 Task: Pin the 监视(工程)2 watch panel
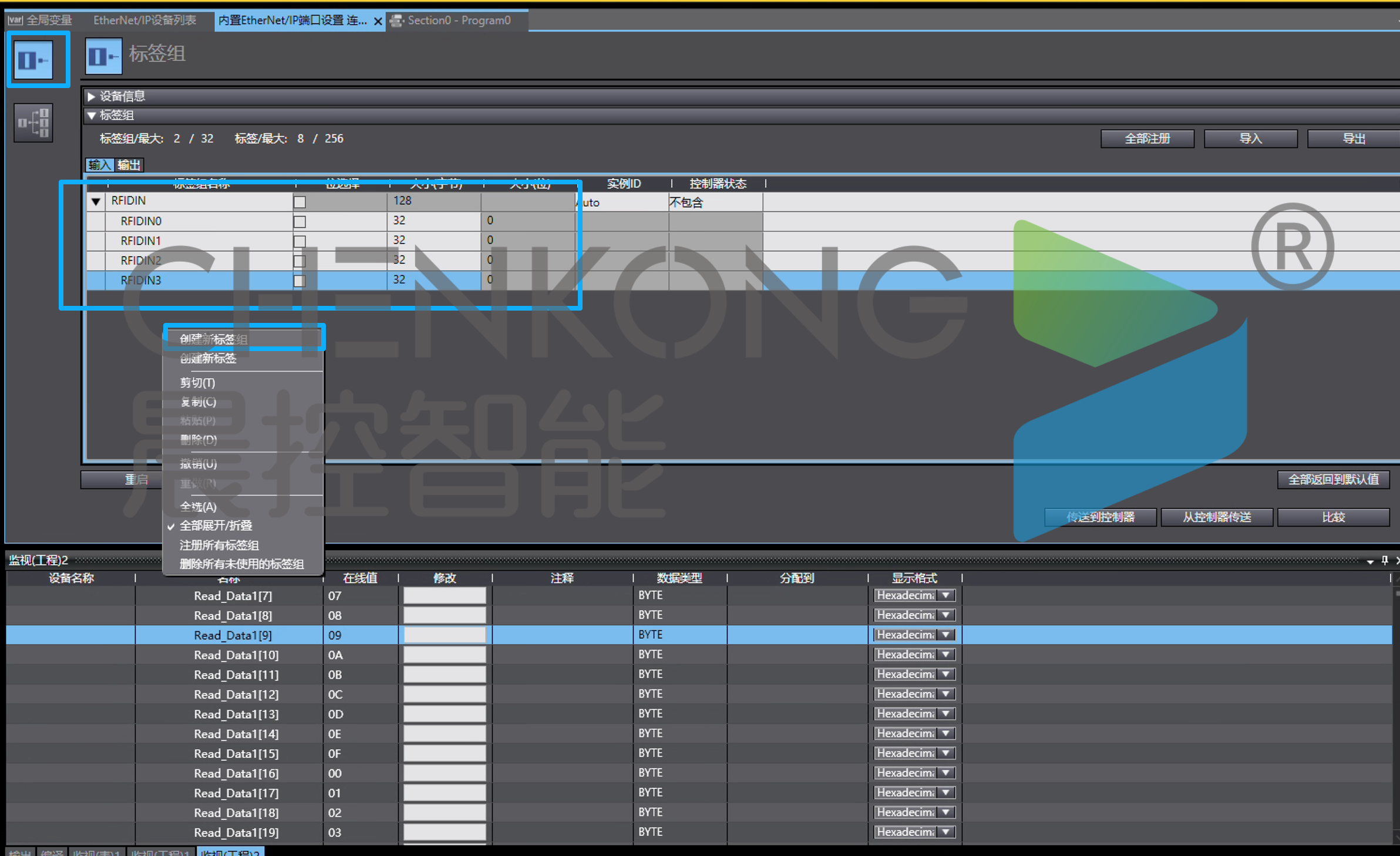(1384, 560)
